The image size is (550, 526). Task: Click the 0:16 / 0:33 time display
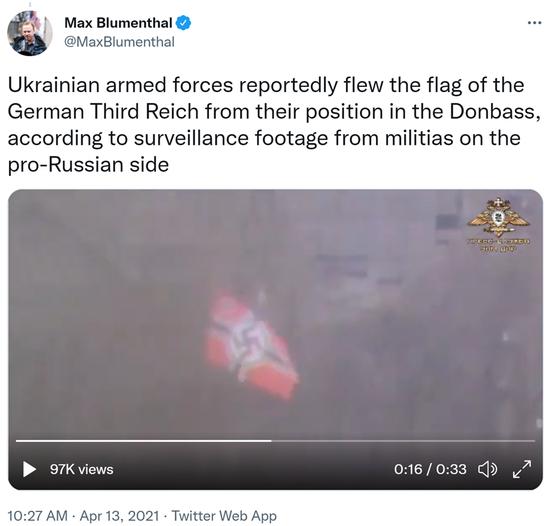pyautogui.click(x=430, y=469)
